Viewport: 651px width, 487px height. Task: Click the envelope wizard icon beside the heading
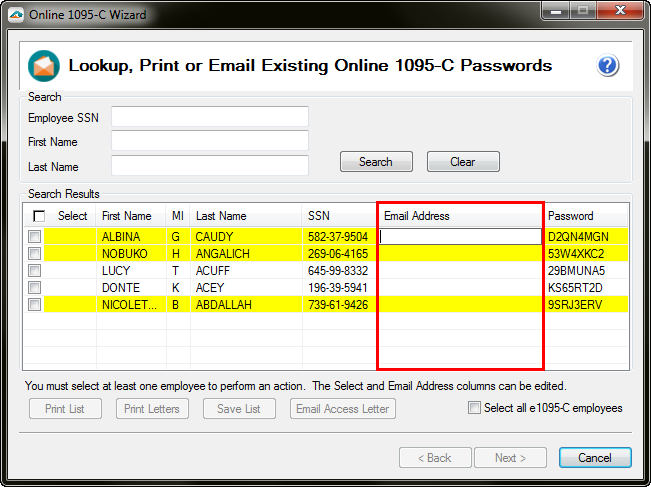[44, 66]
